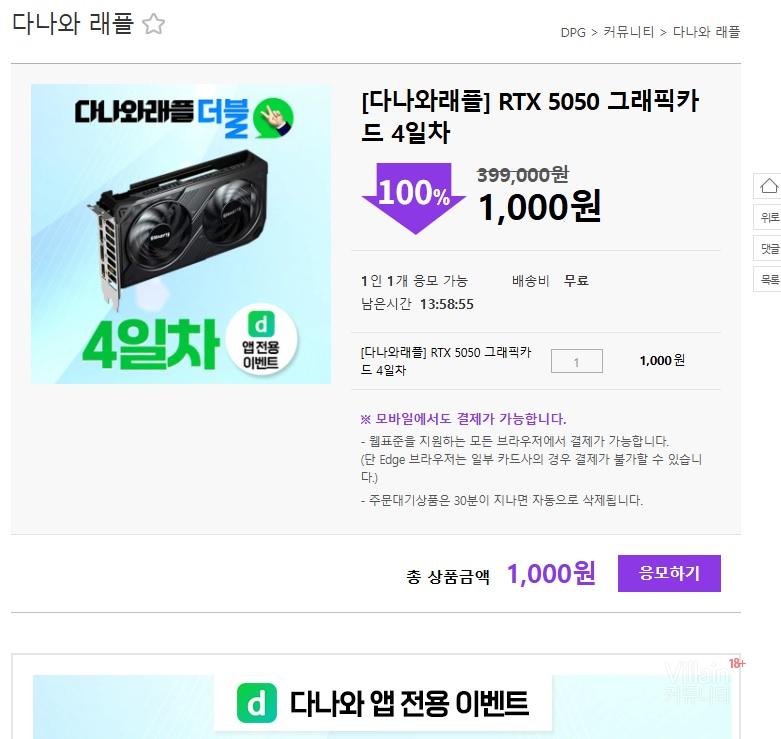Click the 4일차 text on the product image
The height and width of the screenshot is (739, 781).
151,344
